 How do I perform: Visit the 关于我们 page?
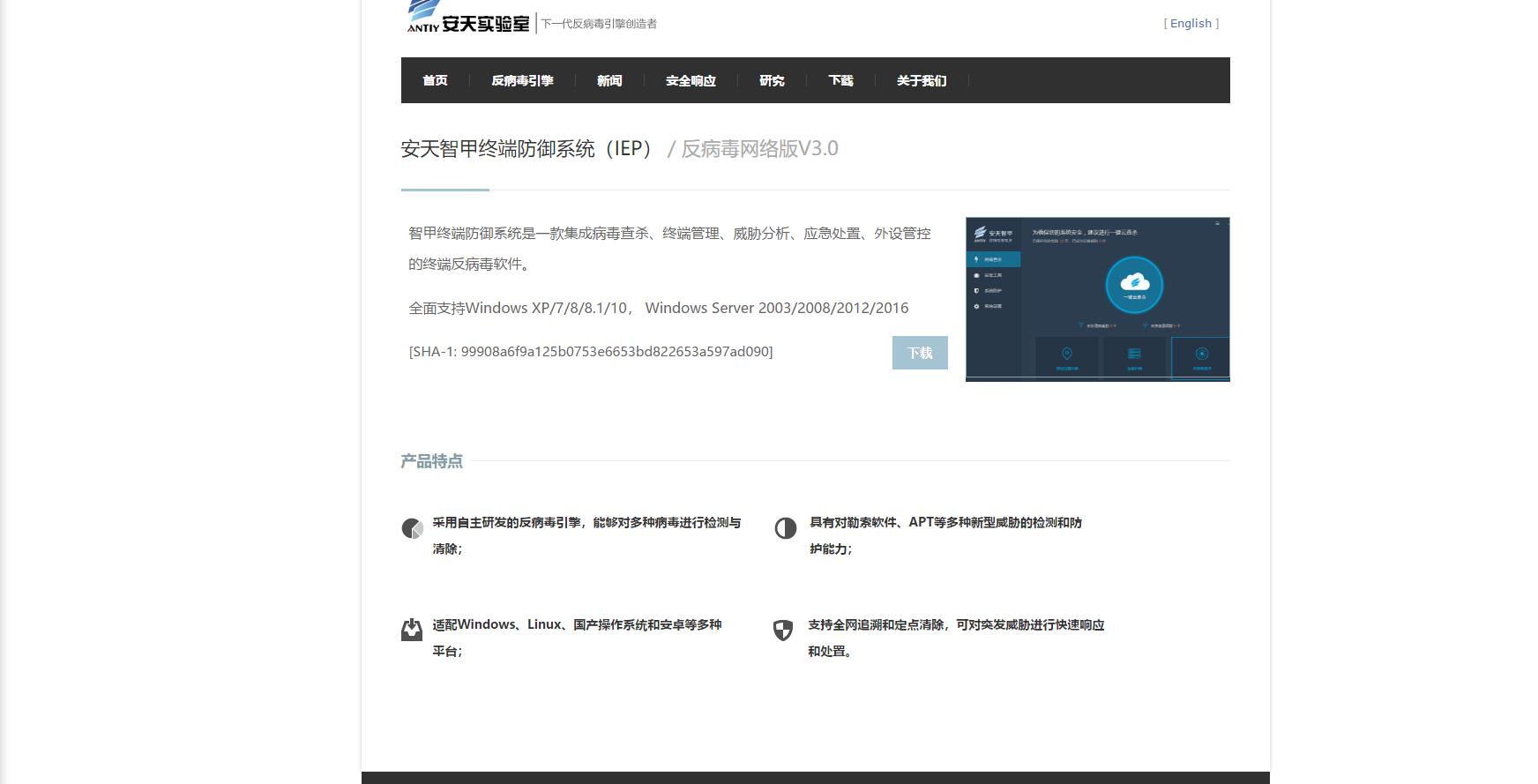pyautogui.click(x=922, y=80)
